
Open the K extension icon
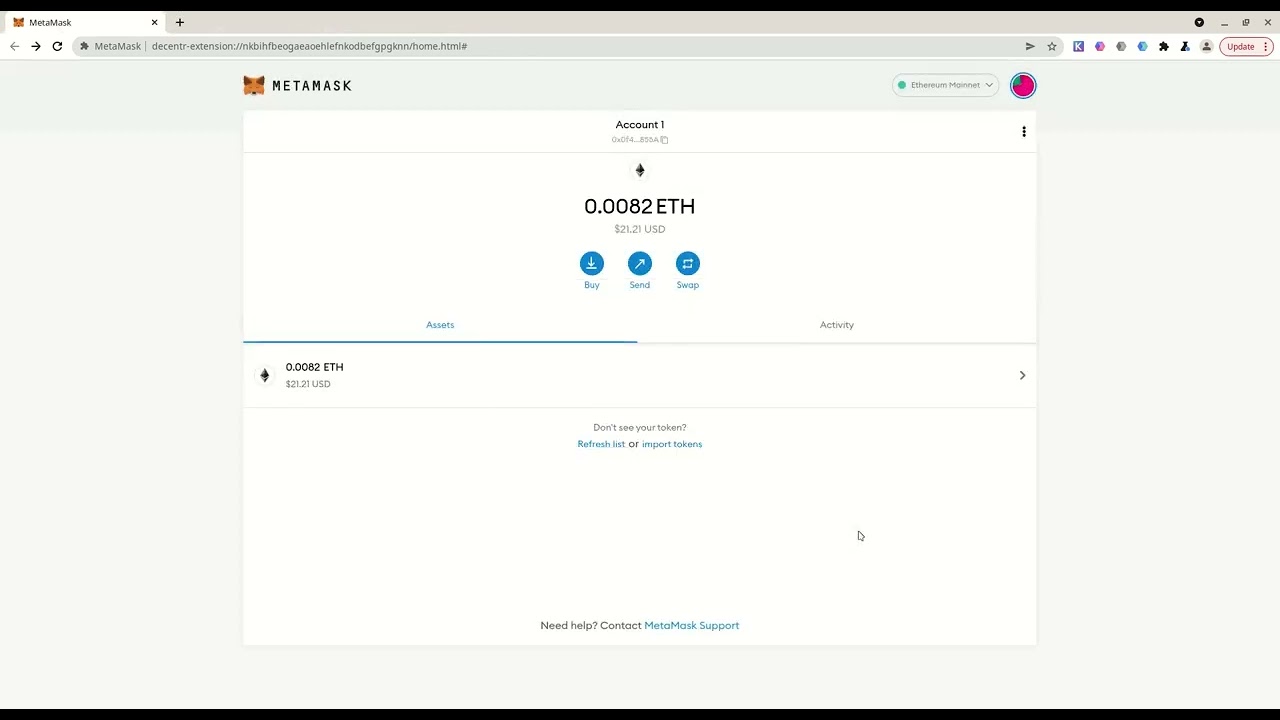[x=1078, y=46]
